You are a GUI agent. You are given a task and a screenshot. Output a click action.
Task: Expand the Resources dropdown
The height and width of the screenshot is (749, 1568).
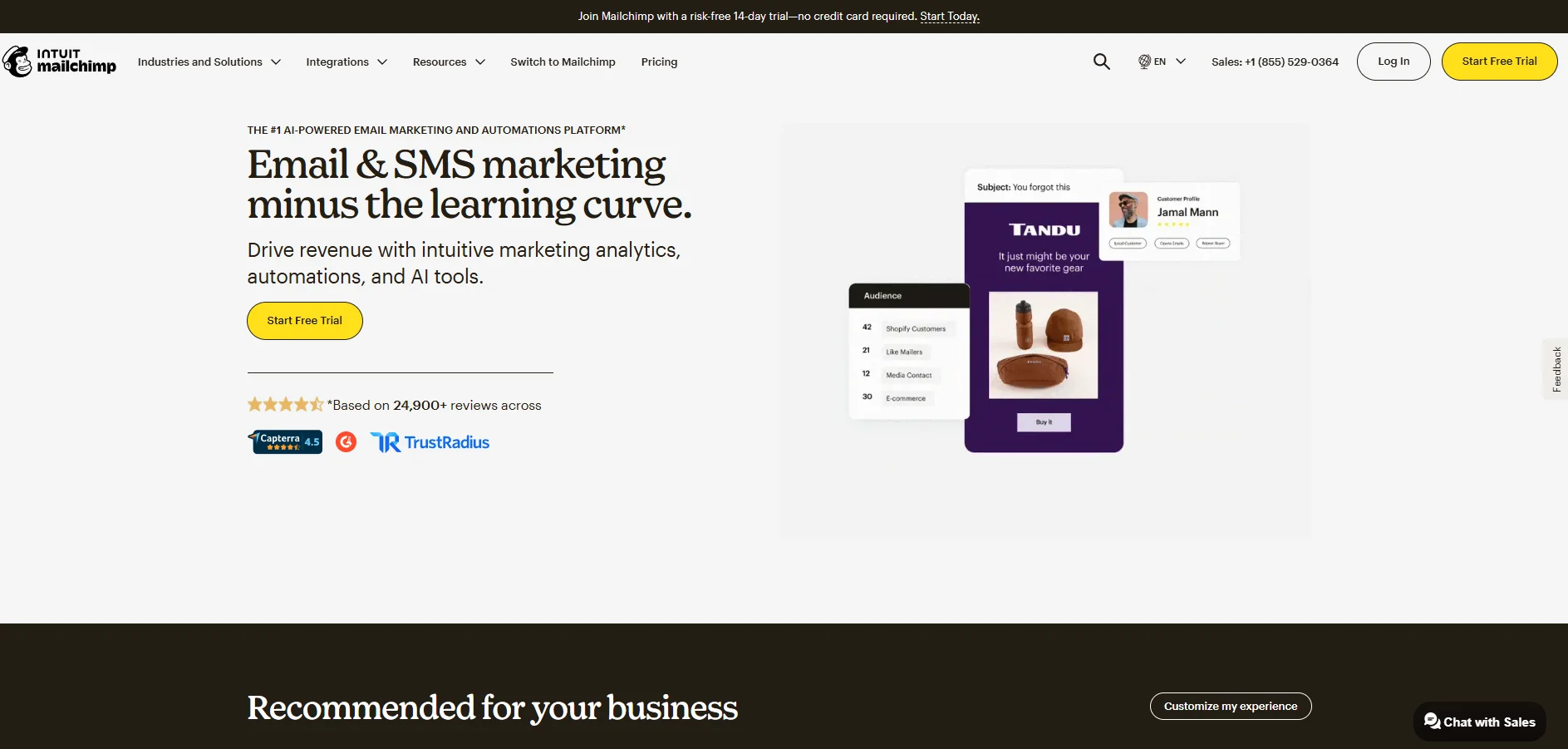[x=449, y=62]
